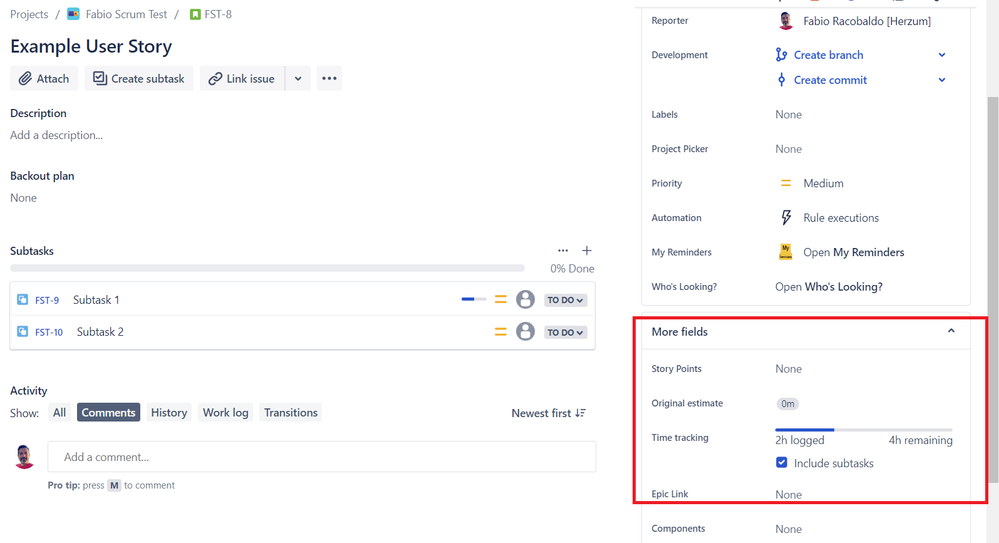This screenshot has height=543, width=999.
Task: Open the TO DO status dropdown for Subtask 1
Action: 565,300
